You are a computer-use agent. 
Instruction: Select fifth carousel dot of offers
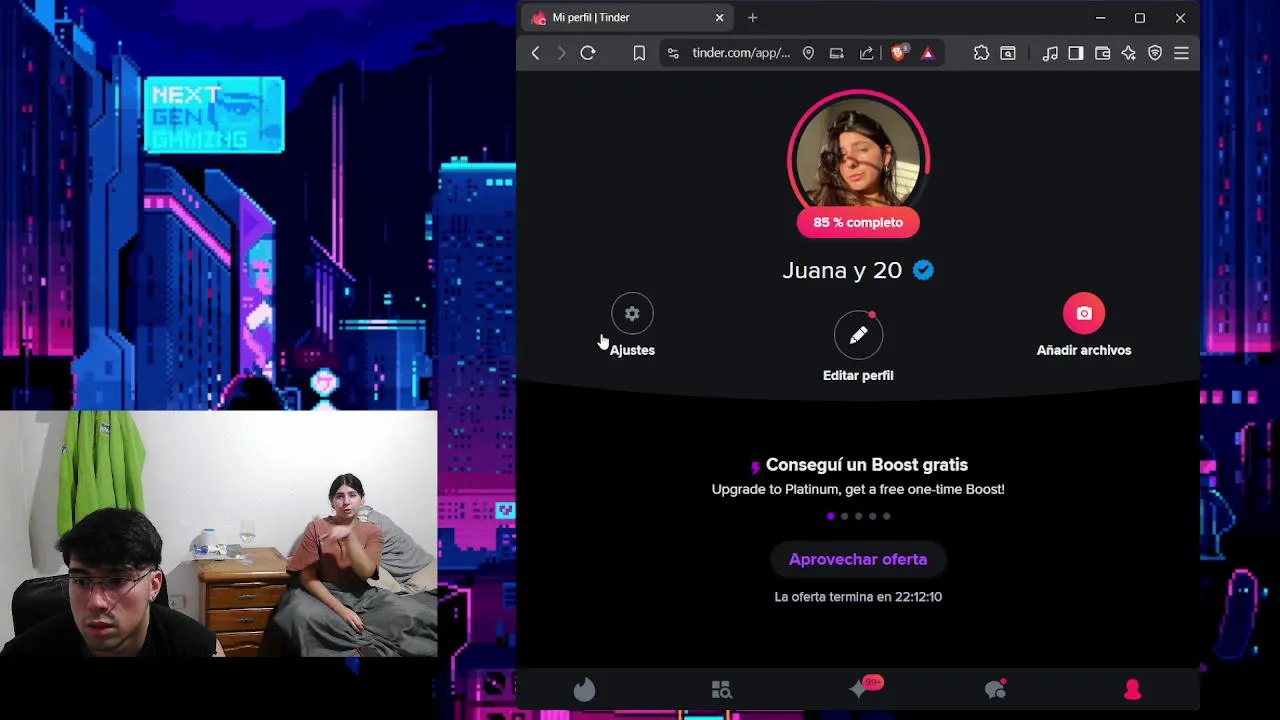(886, 516)
